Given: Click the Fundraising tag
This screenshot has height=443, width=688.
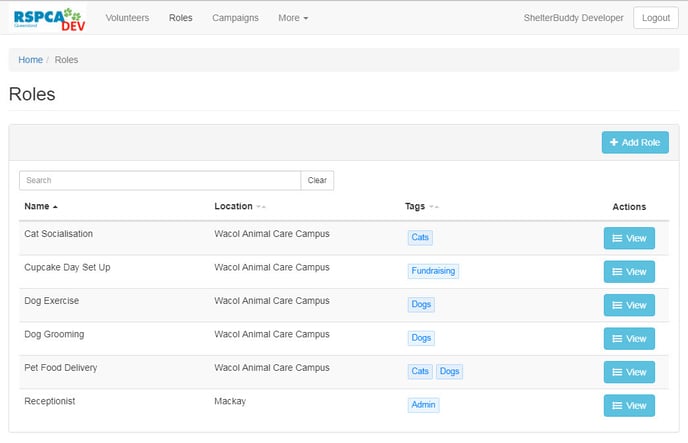Looking at the screenshot, I should (433, 271).
